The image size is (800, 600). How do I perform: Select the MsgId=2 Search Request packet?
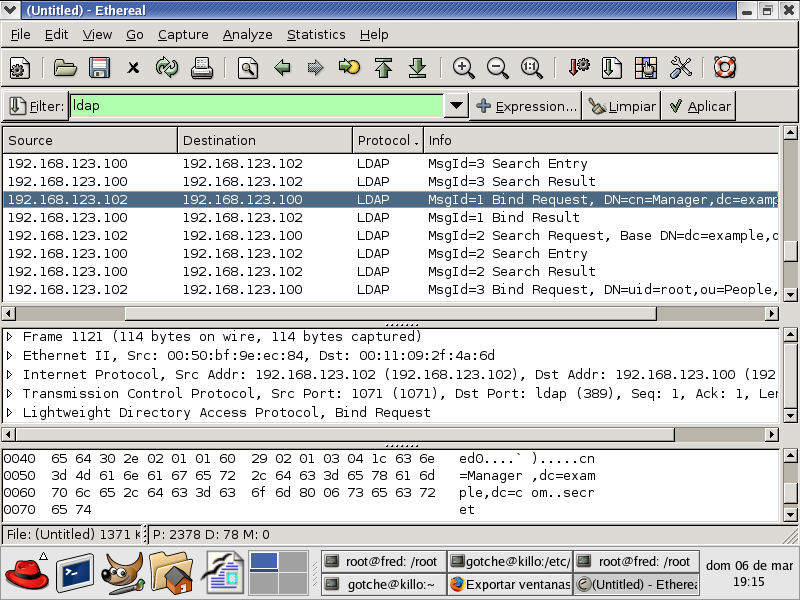click(390, 235)
